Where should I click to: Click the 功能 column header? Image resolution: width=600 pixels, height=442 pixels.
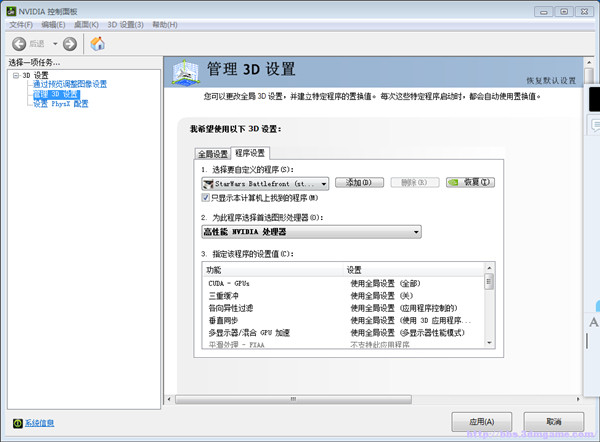(273, 270)
